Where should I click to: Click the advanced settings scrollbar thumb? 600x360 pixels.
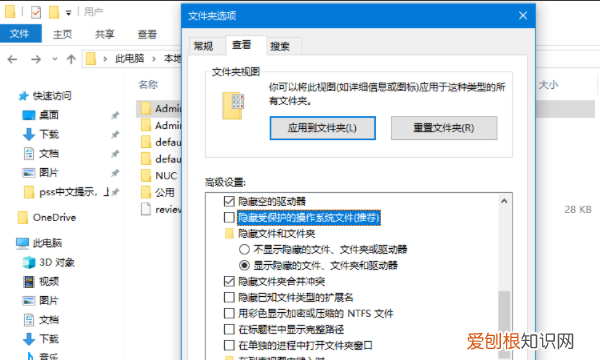coord(504,324)
